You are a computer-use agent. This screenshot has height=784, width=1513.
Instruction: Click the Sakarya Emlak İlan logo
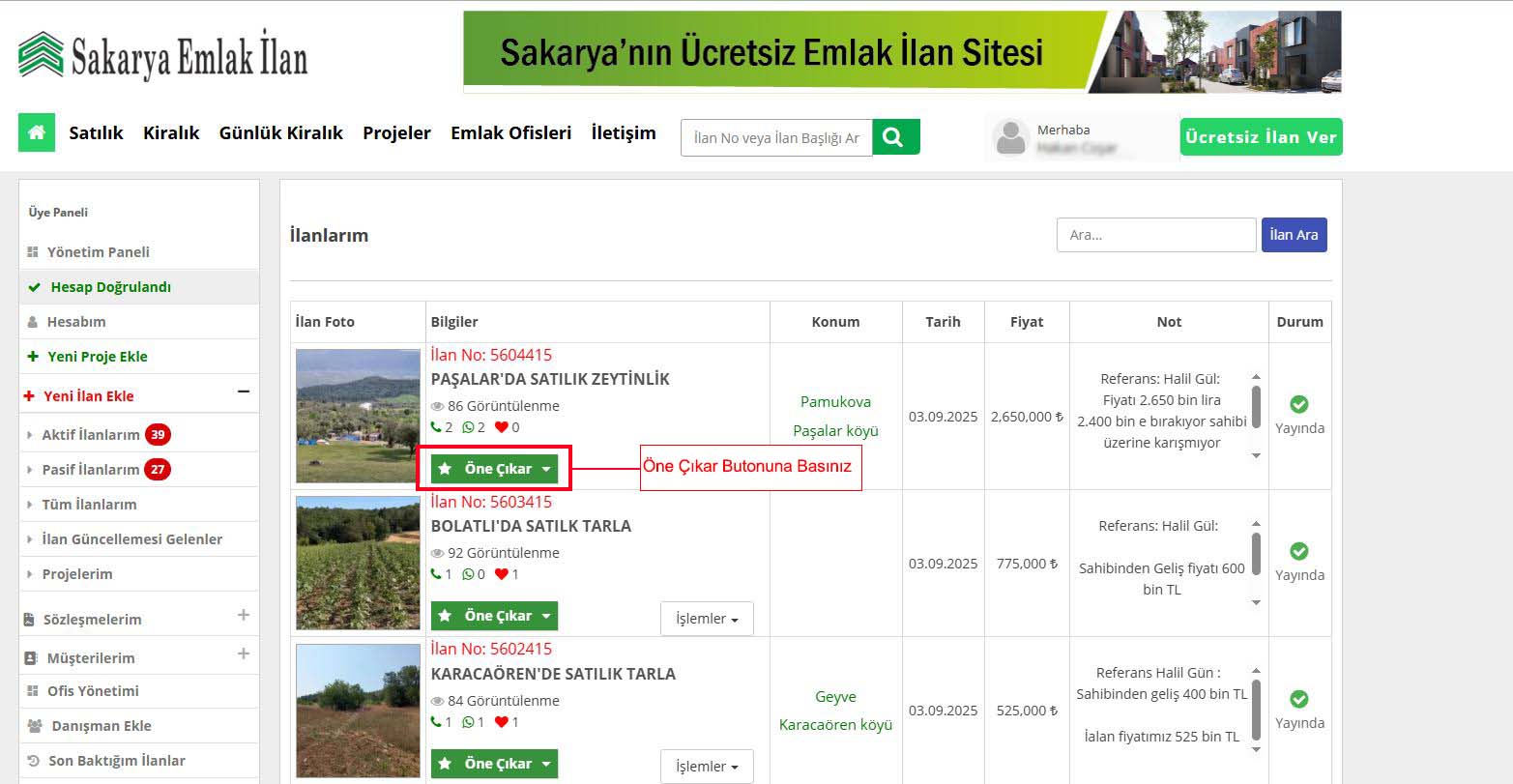tap(162, 55)
